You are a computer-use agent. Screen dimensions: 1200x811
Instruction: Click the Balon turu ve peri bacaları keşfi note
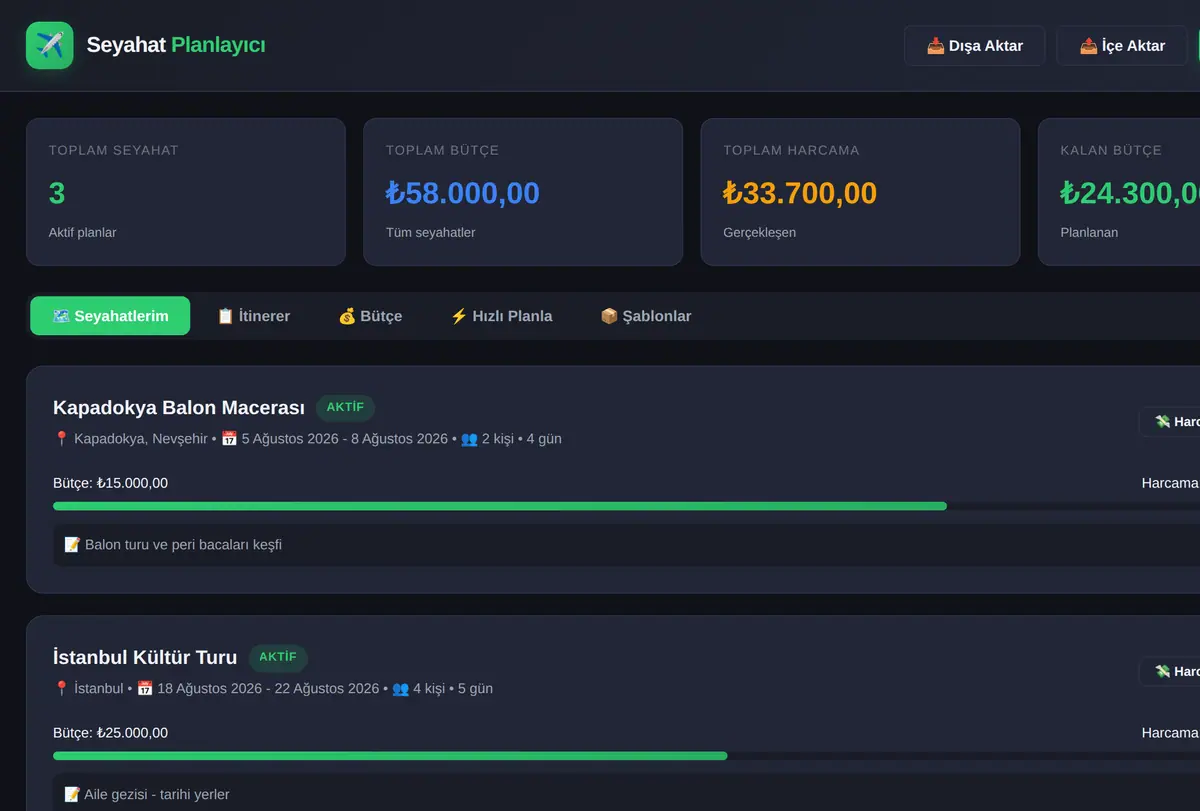click(183, 545)
